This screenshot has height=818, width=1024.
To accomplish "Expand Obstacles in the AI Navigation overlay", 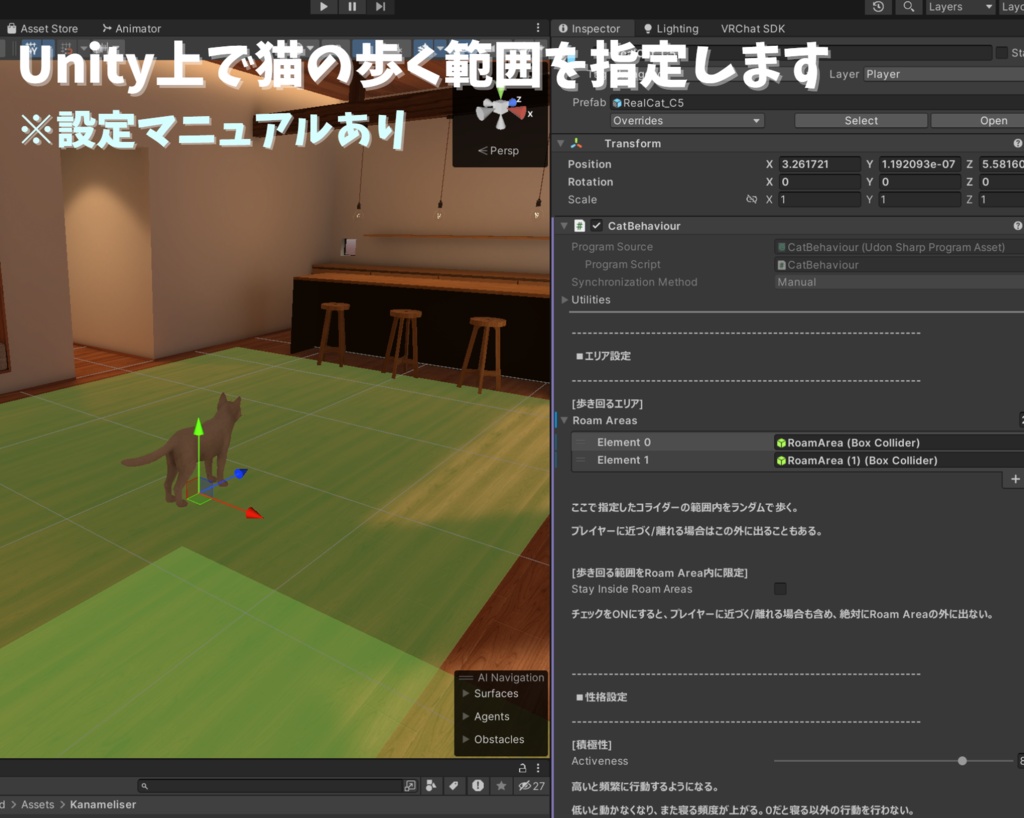I will click(x=466, y=739).
